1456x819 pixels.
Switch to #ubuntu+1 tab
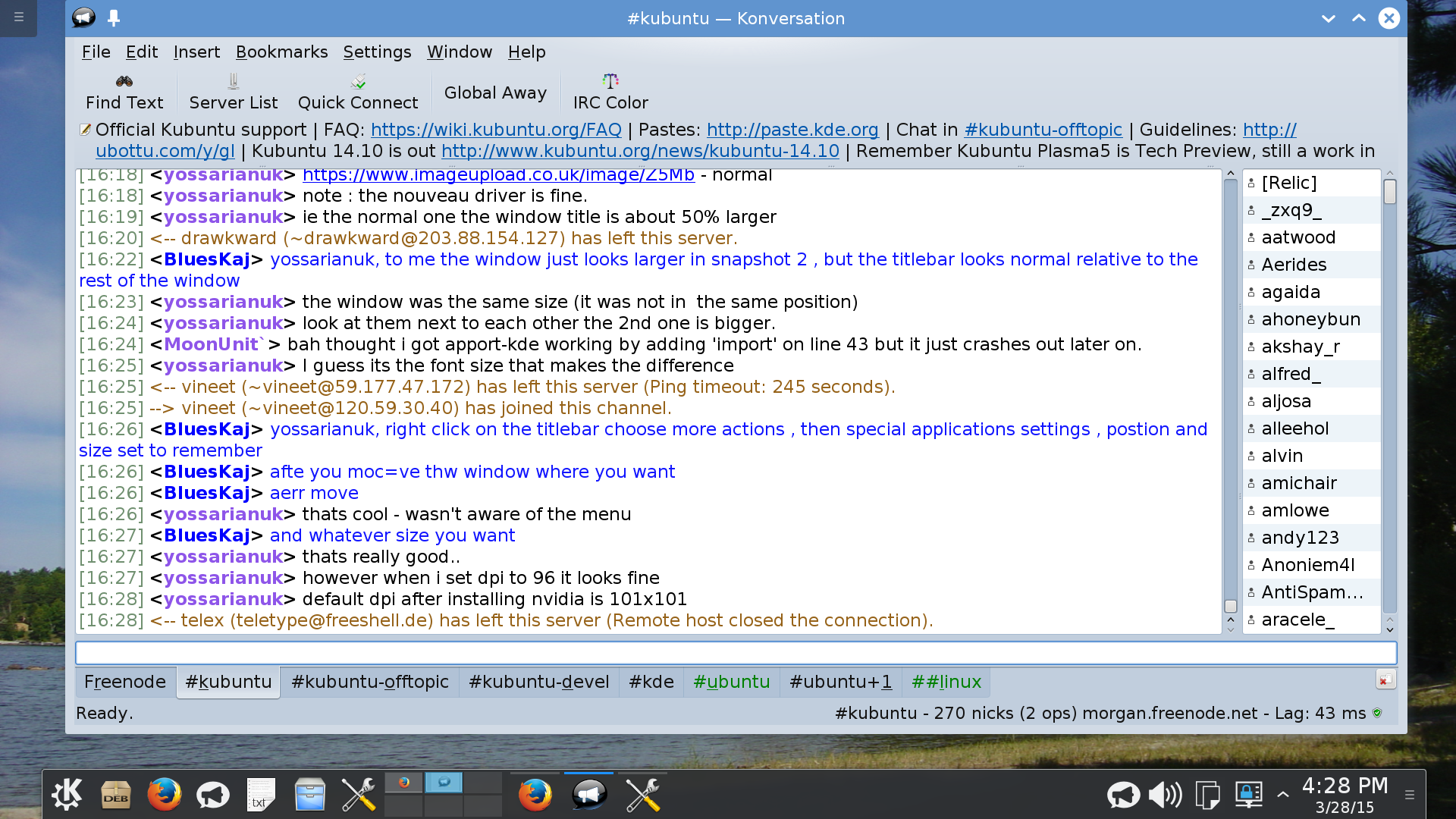(841, 682)
